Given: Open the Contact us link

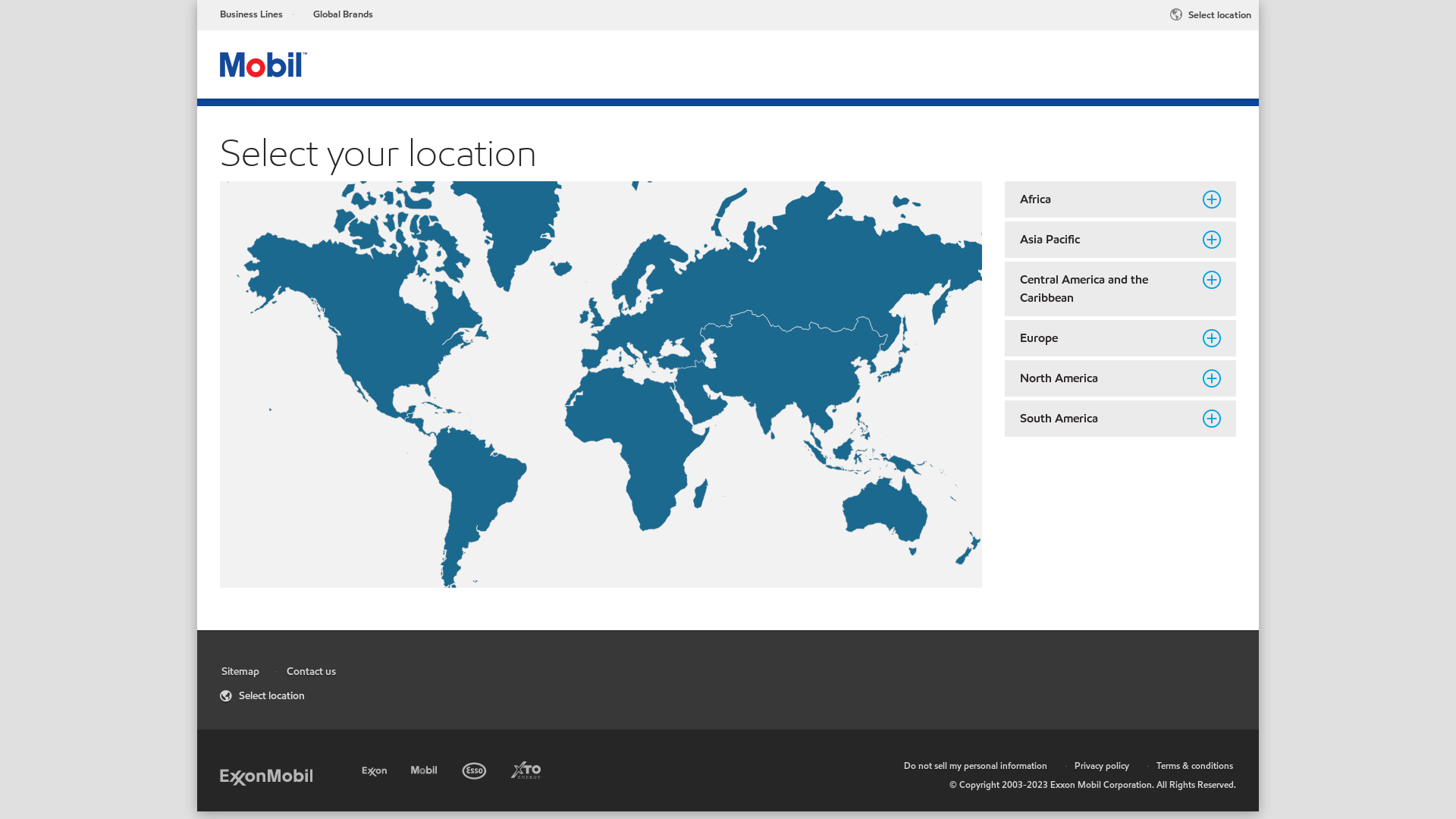Looking at the screenshot, I should pos(311,671).
